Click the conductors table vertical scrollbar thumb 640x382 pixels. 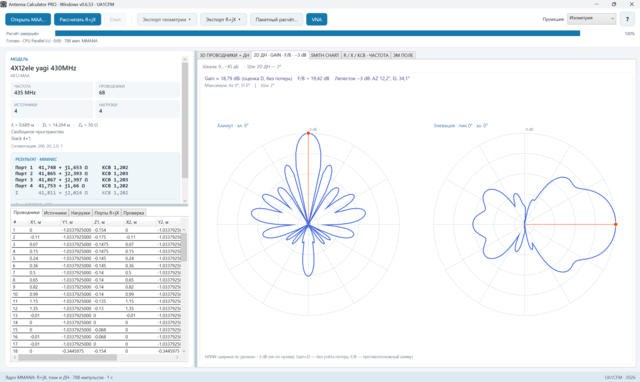(x=184, y=247)
